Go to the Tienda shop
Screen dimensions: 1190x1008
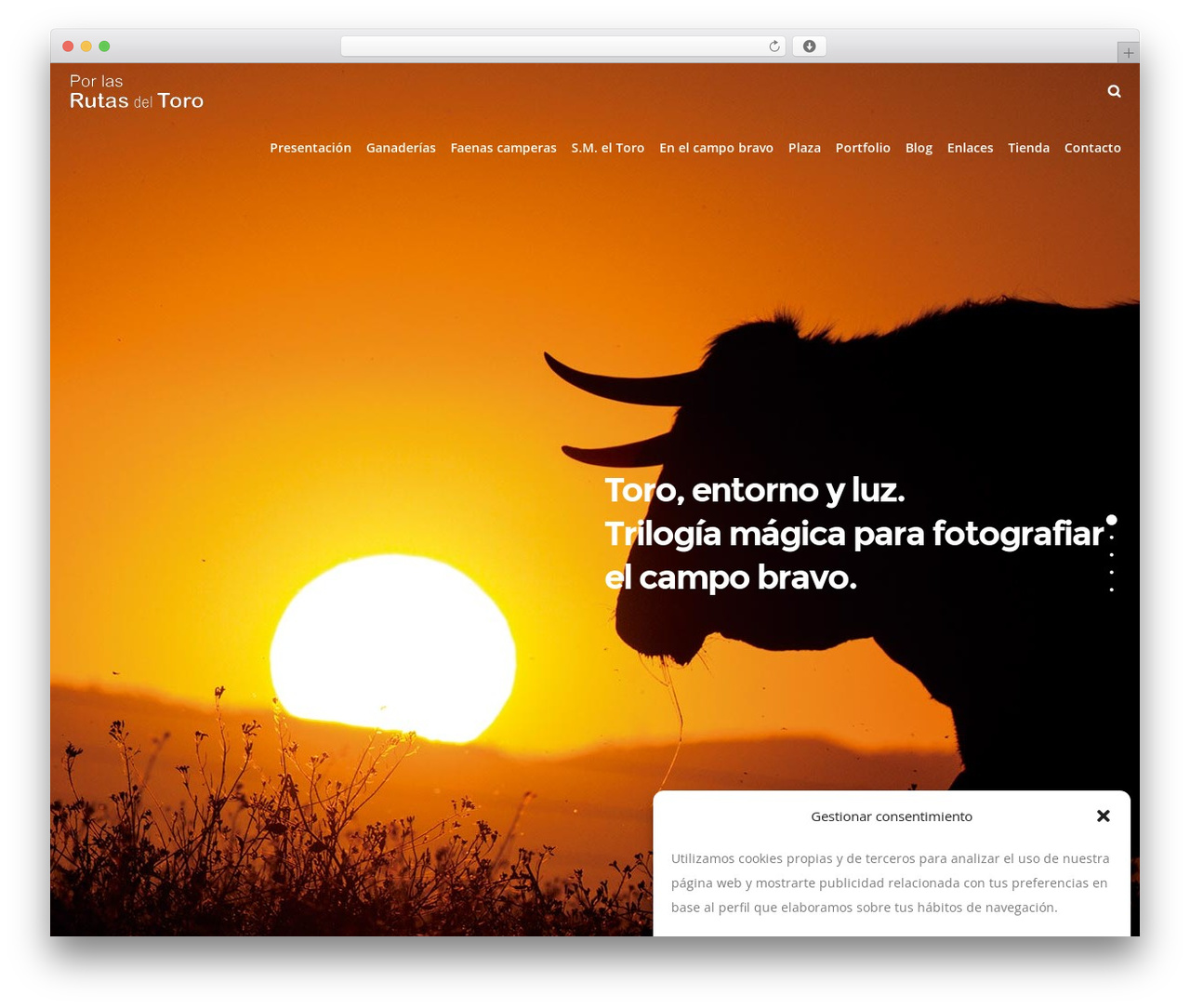point(1028,148)
